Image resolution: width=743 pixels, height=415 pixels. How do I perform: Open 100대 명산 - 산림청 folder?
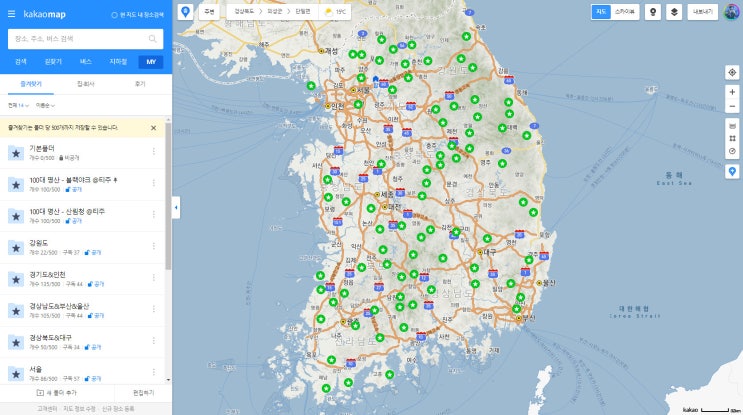point(82,216)
